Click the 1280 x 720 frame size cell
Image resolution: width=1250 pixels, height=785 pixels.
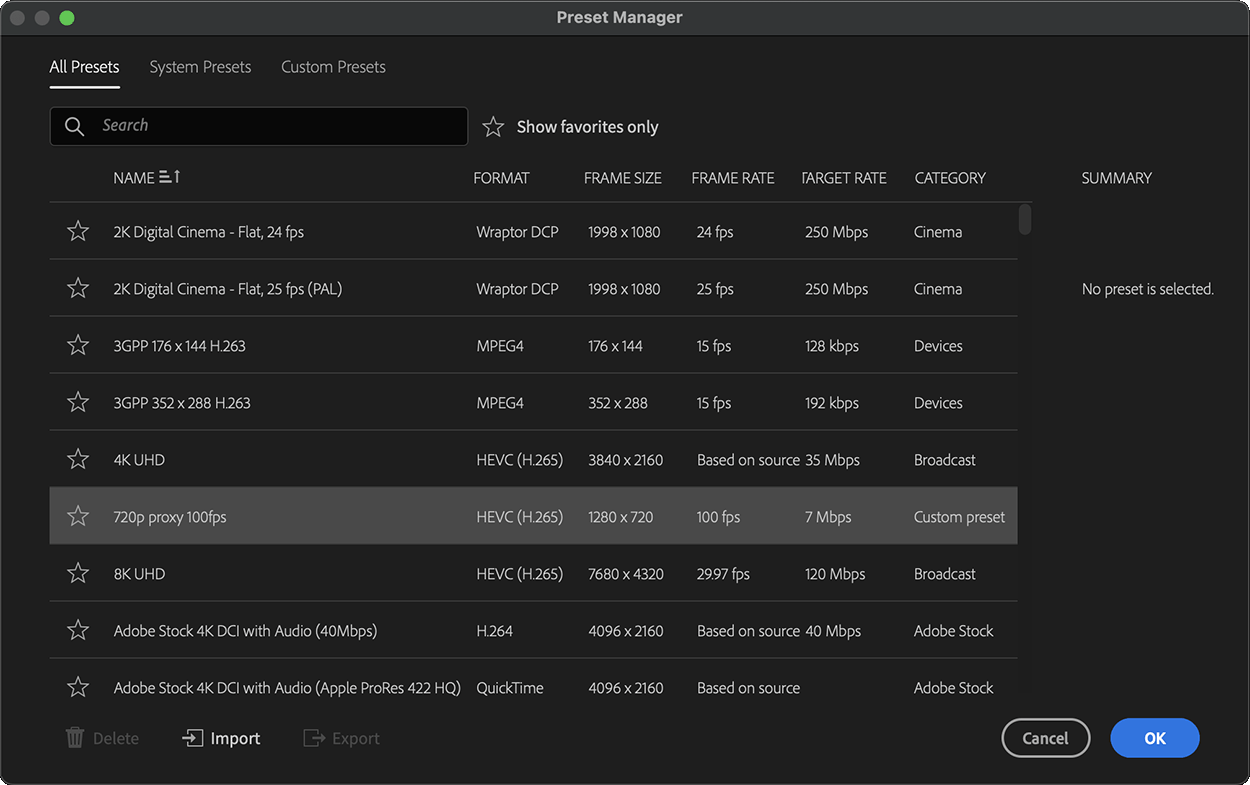(x=621, y=517)
